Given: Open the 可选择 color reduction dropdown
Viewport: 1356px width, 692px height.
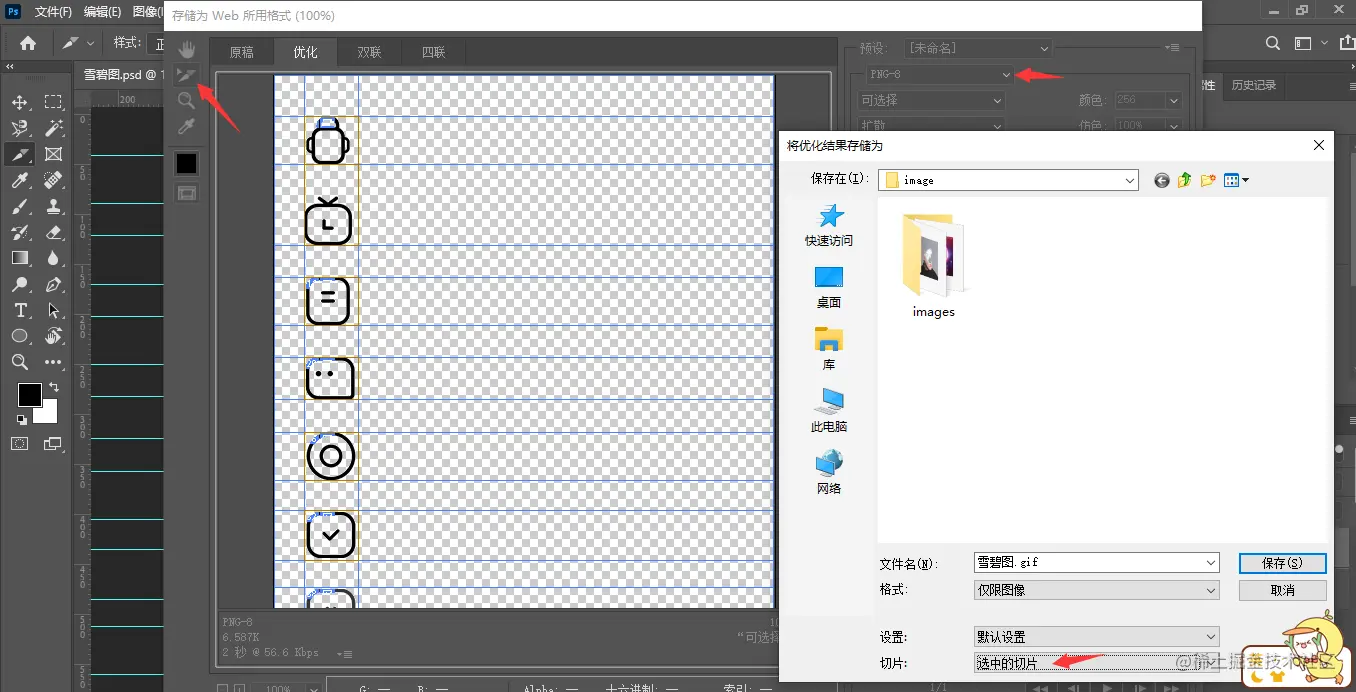Looking at the screenshot, I should (931, 100).
